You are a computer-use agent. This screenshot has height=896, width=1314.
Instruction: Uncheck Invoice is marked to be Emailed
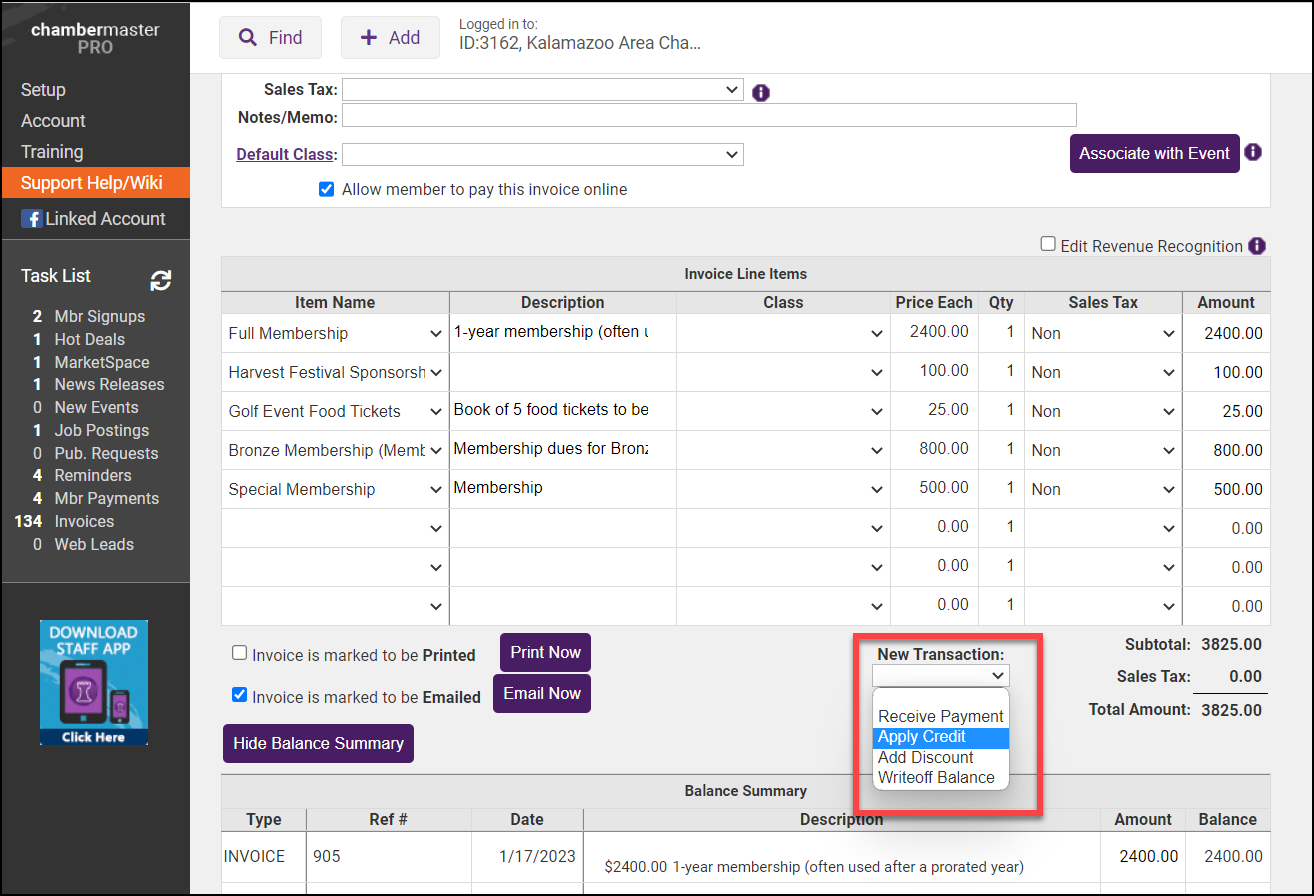click(240, 695)
